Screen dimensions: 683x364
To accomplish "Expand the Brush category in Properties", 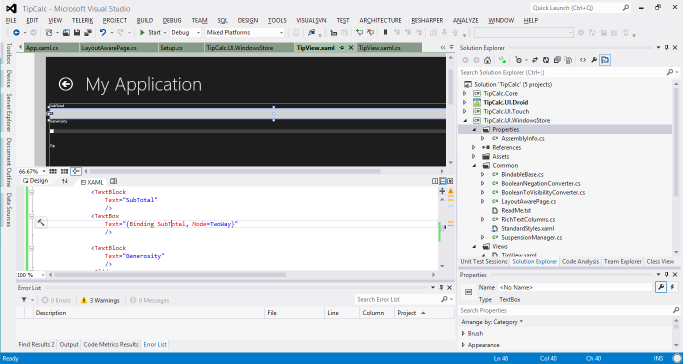I will [463, 334].
